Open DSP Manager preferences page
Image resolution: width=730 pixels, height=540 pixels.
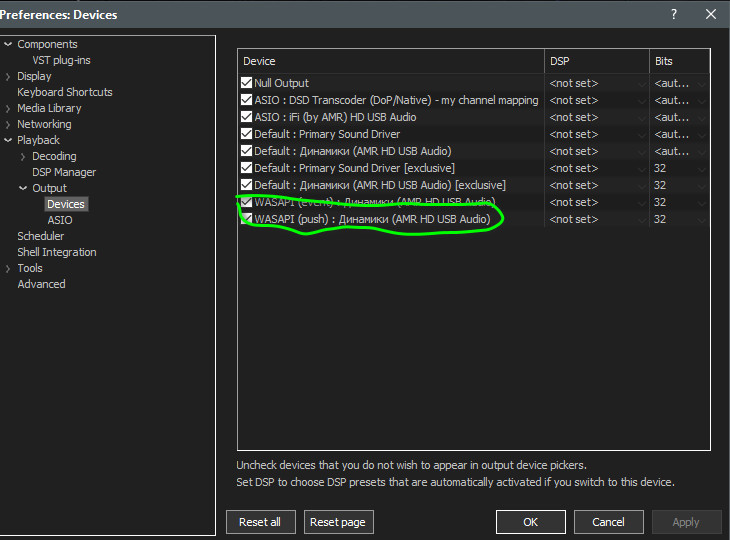(64, 172)
